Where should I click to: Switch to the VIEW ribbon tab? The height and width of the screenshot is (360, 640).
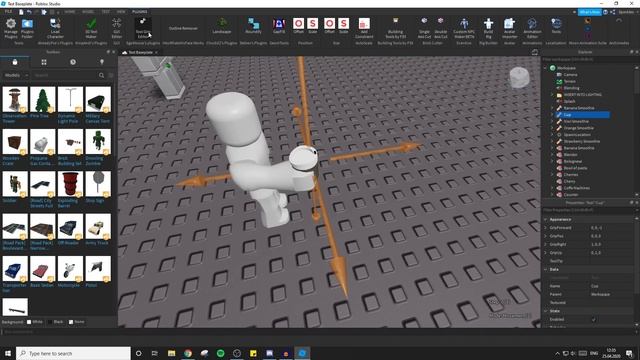click(x=121, y=11)
